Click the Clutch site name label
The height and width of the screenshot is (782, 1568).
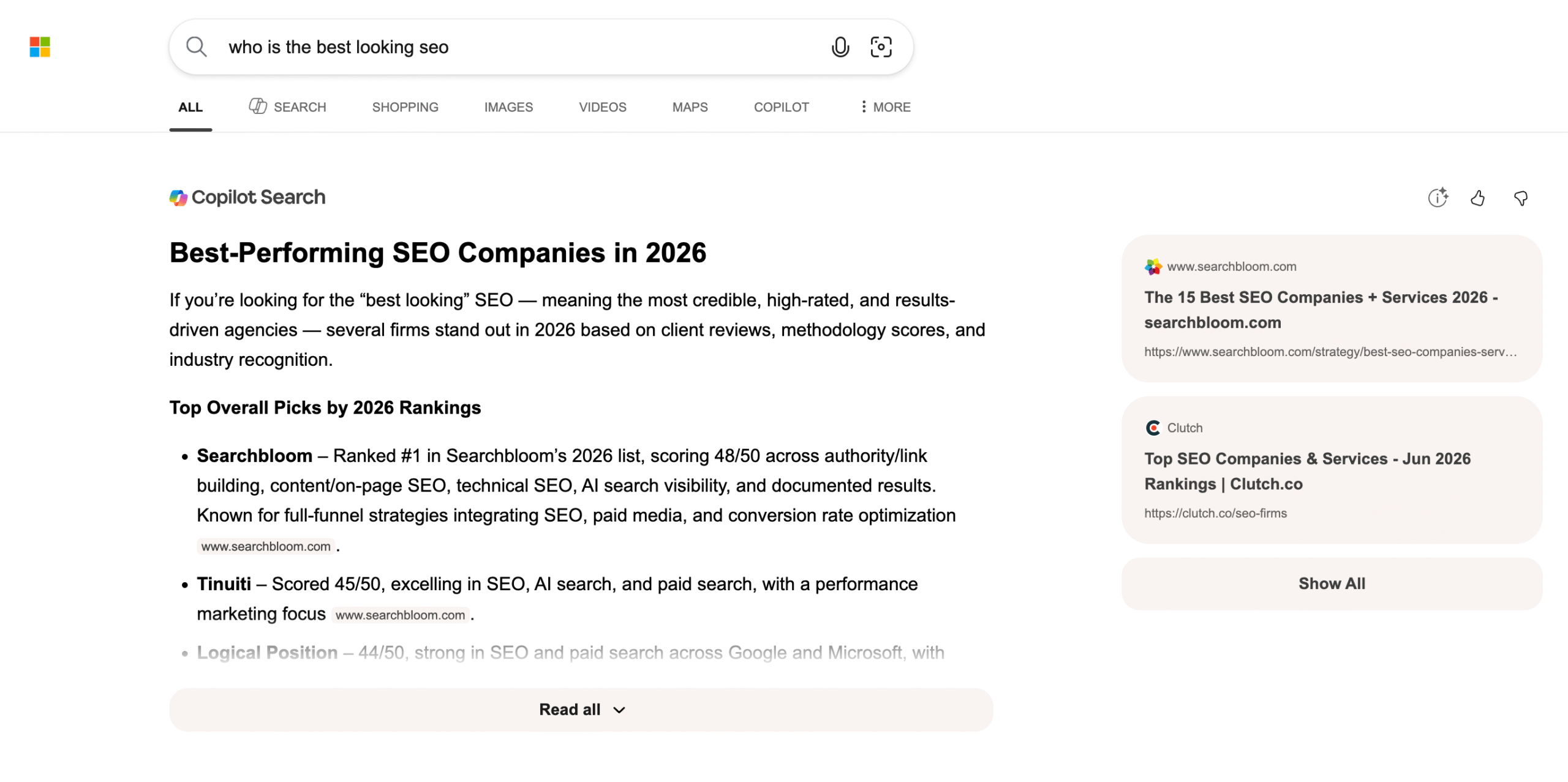tap(1185, 428)
